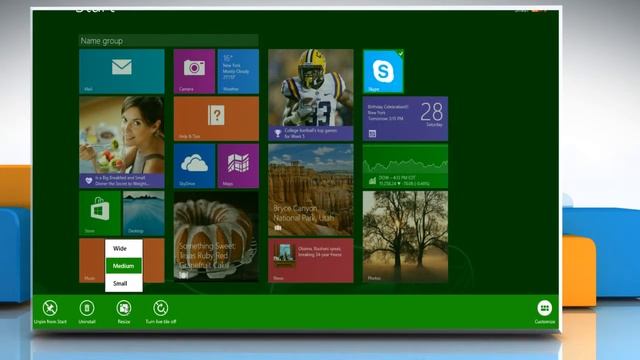Viewport: 640px width, 360px height.
Task: Select the Photos tile with trees
Action: pos(405,237)
